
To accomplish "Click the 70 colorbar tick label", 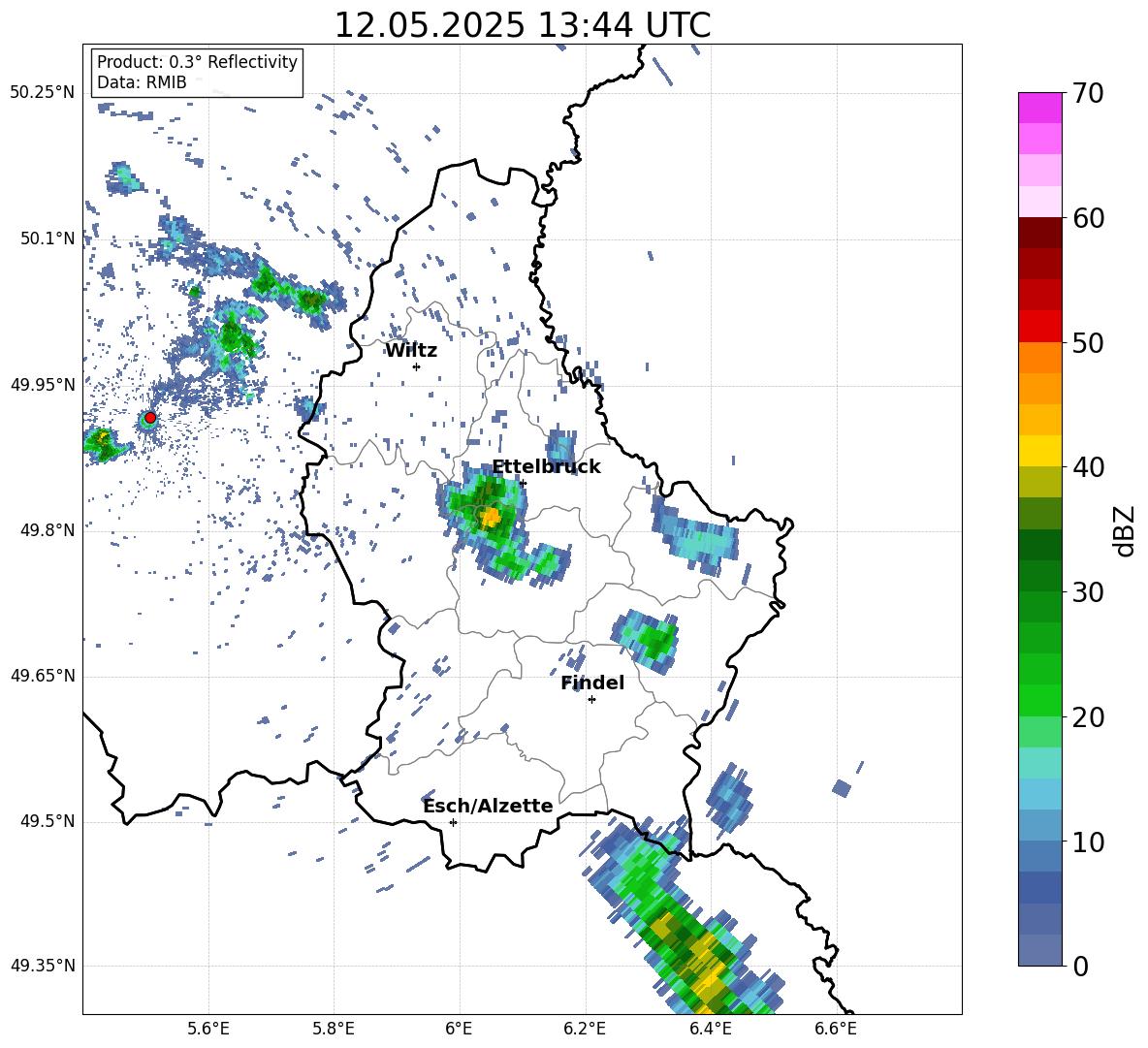I will (1087, 94).
